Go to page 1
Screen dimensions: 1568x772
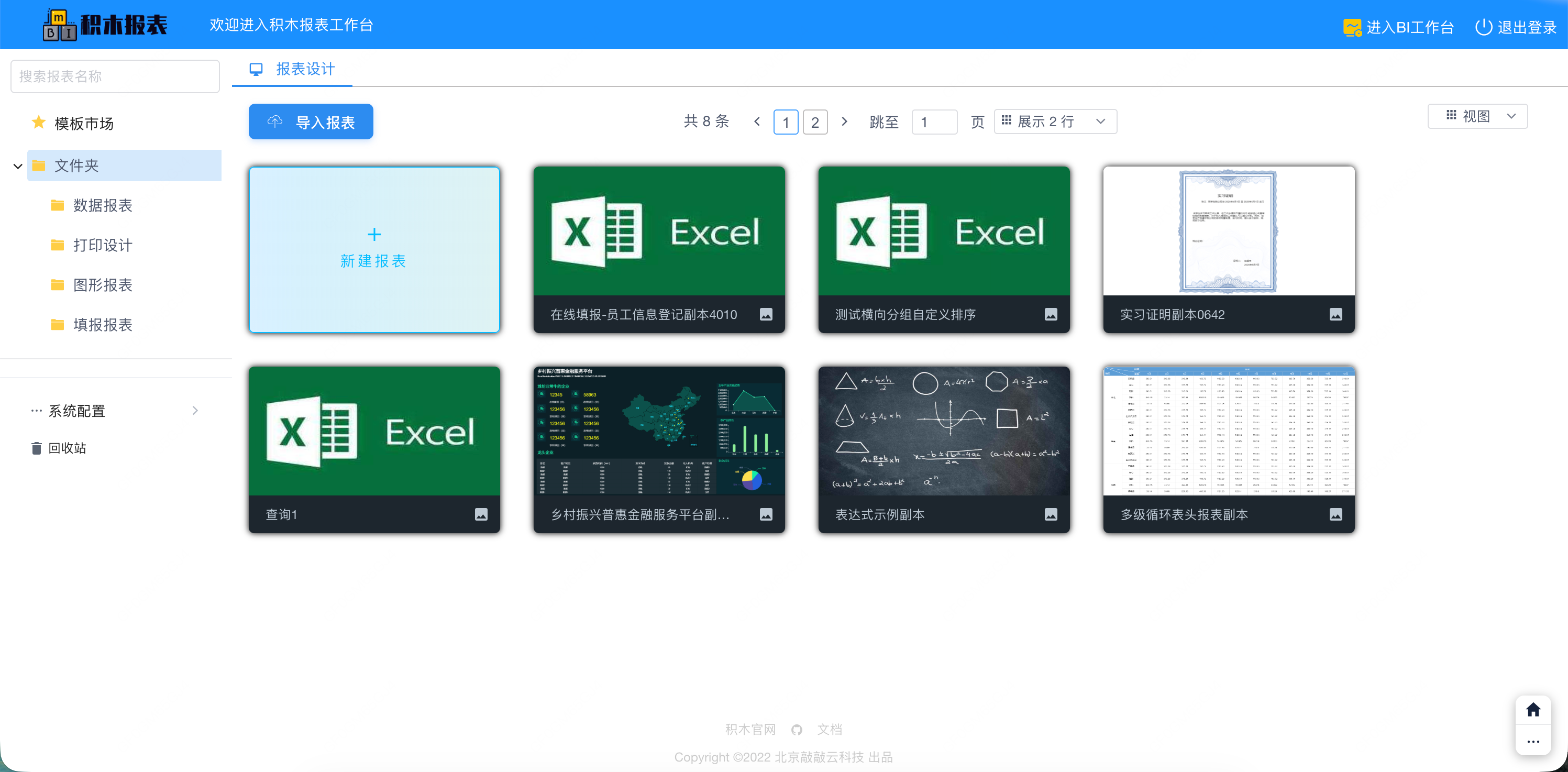click(x=785, y=122)
